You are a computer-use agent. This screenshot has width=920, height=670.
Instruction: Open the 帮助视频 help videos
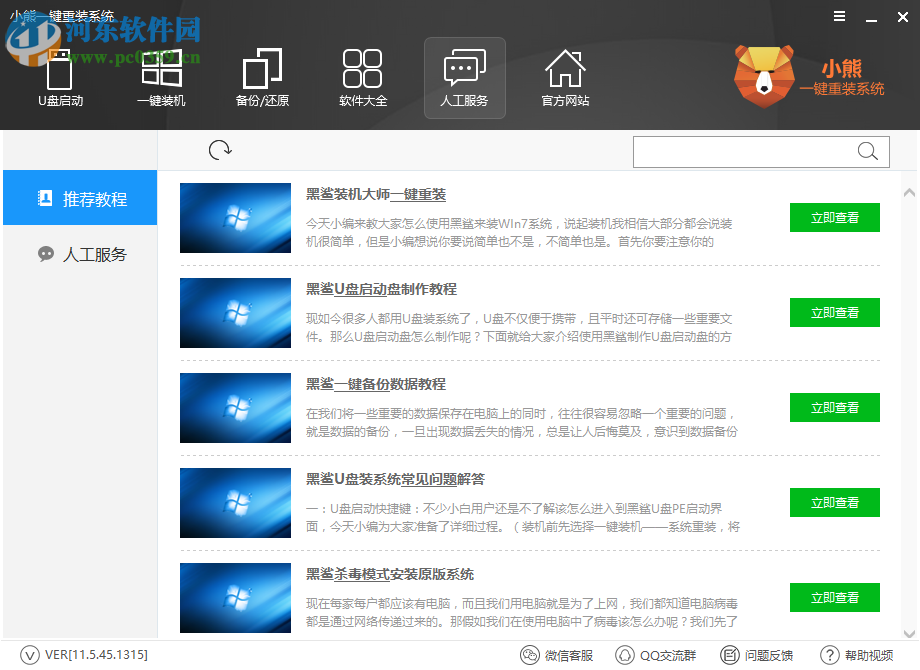[858, 654]
